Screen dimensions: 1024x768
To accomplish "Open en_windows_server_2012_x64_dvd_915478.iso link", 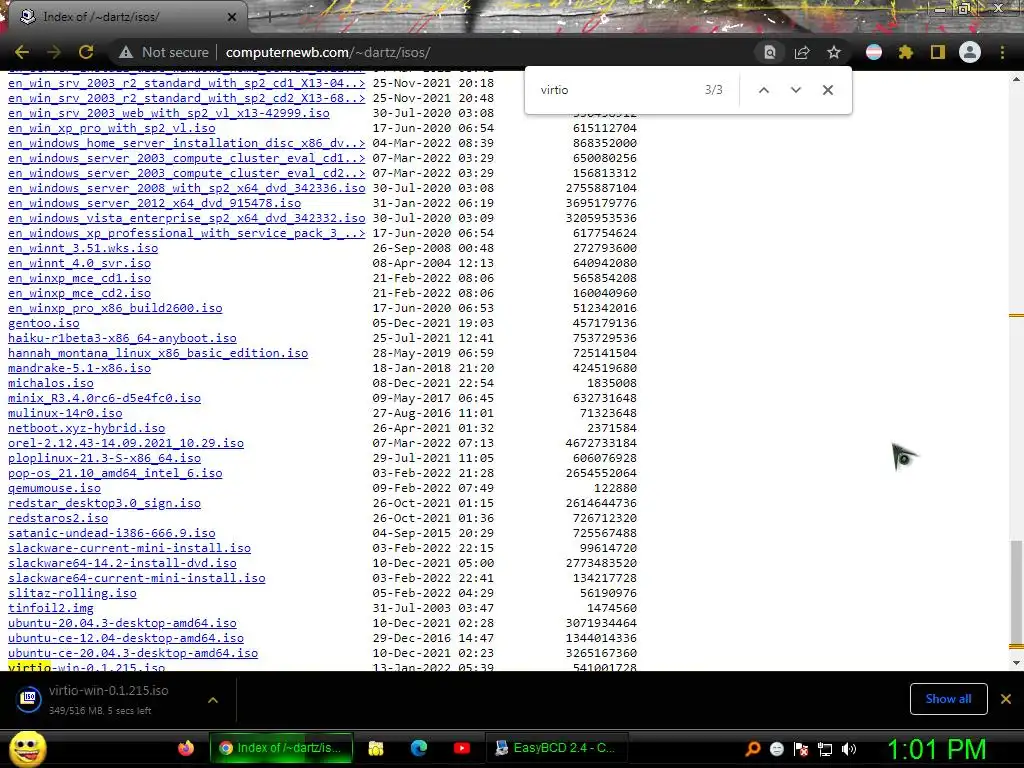I will 155,203.
